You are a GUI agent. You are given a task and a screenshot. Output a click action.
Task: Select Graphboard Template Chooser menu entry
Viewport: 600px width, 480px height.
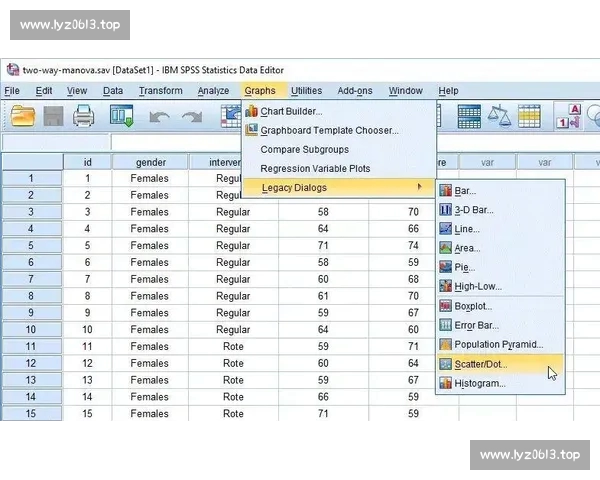329,130
